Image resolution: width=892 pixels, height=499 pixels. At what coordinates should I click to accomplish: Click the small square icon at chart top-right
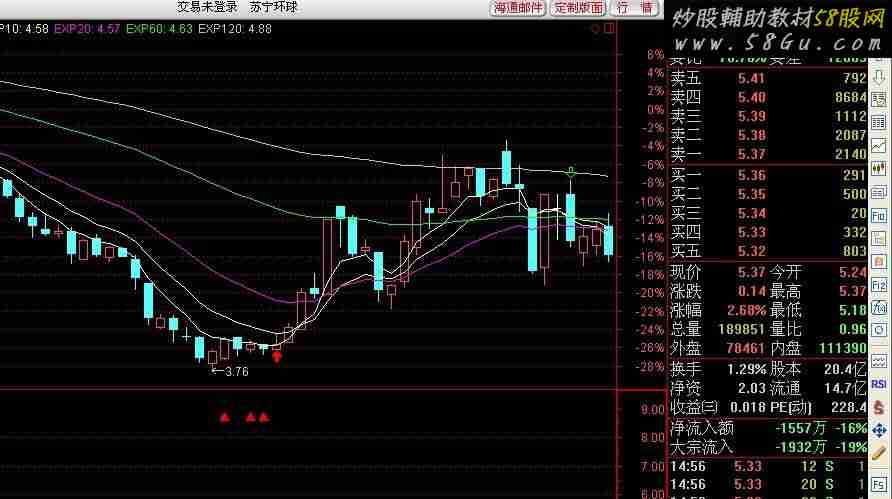[x=609, y=28]
